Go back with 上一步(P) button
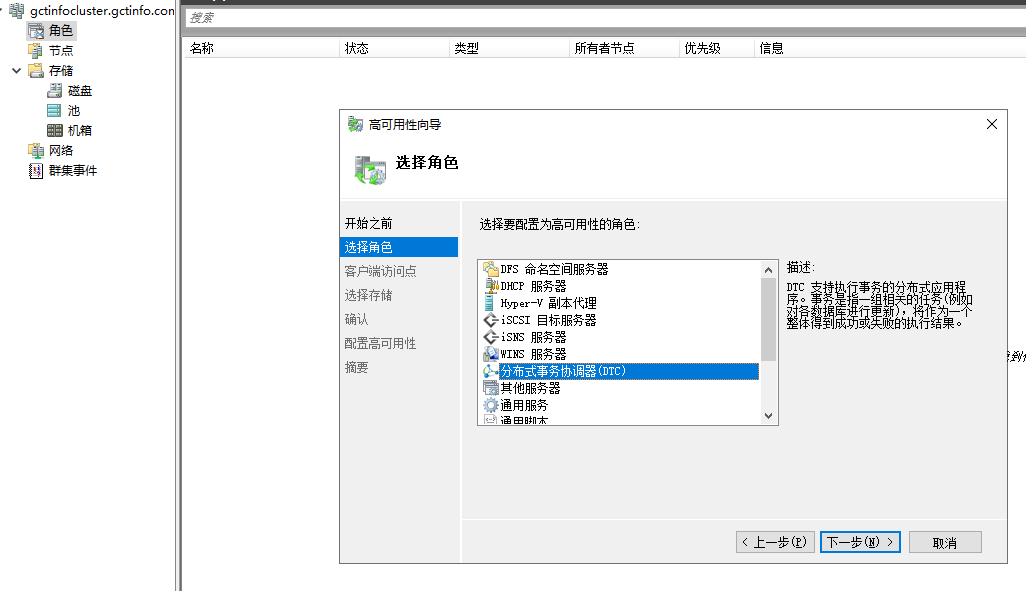 pyautogui.click(x=775, y=542)
